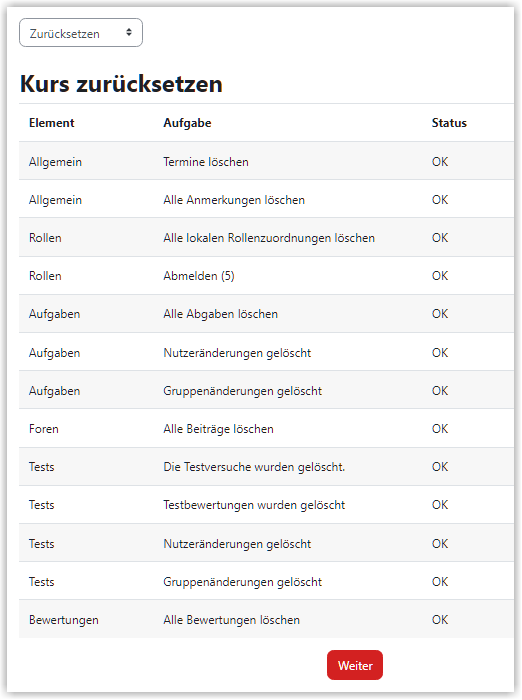Click OK status of Alle Bewertungen löschen
This screenshot has width=522, height=700.
tap(440, 620)
